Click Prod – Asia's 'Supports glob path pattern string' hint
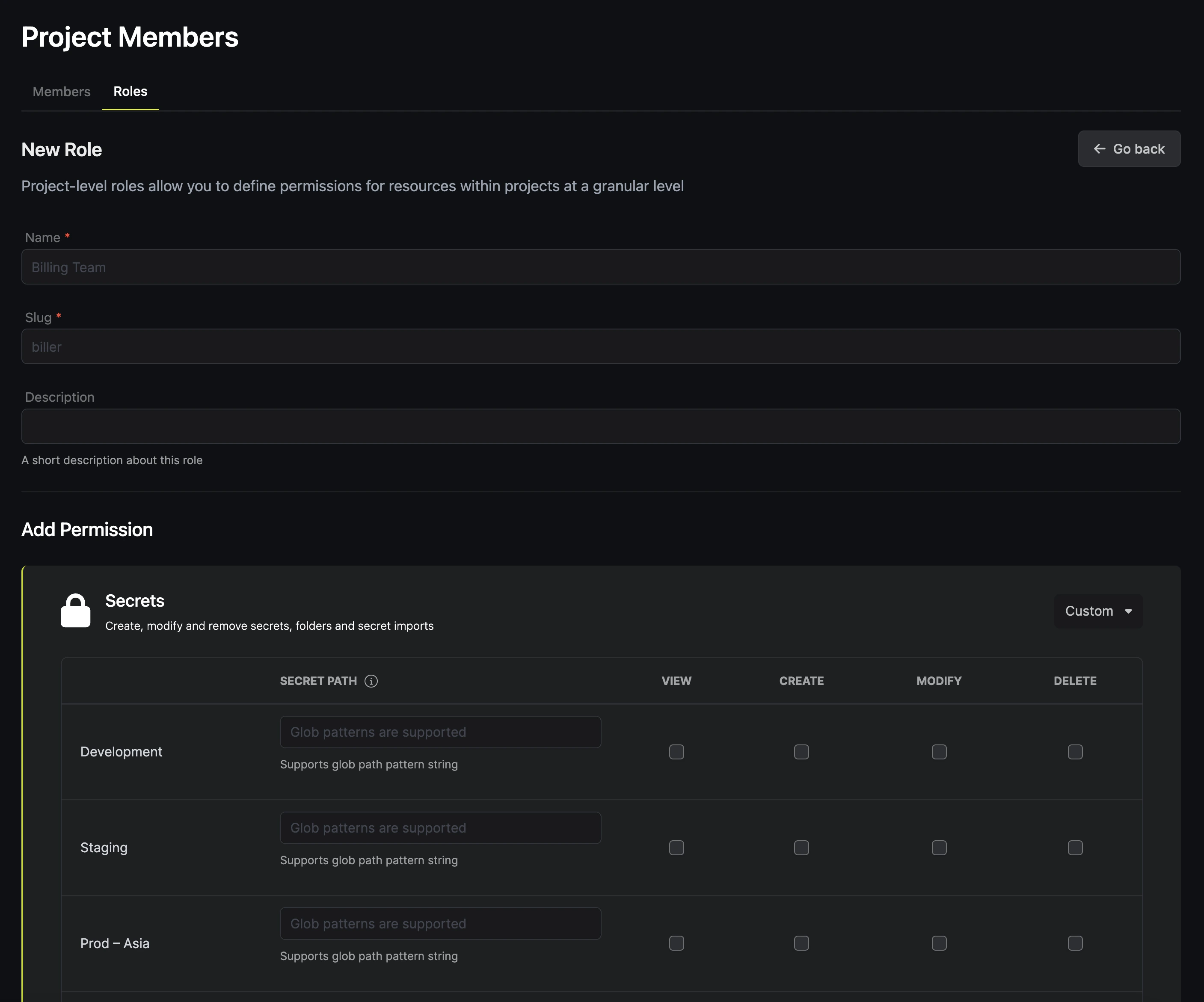This screenshot has width=1204, height=1002. coord(369,956)
